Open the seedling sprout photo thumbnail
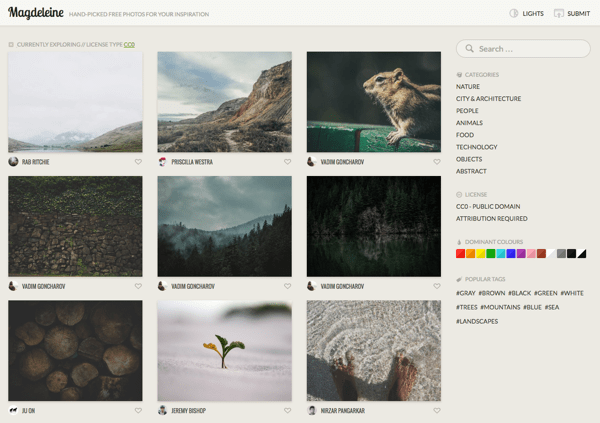This screenshot has height=423, width=600. [225, 351]
